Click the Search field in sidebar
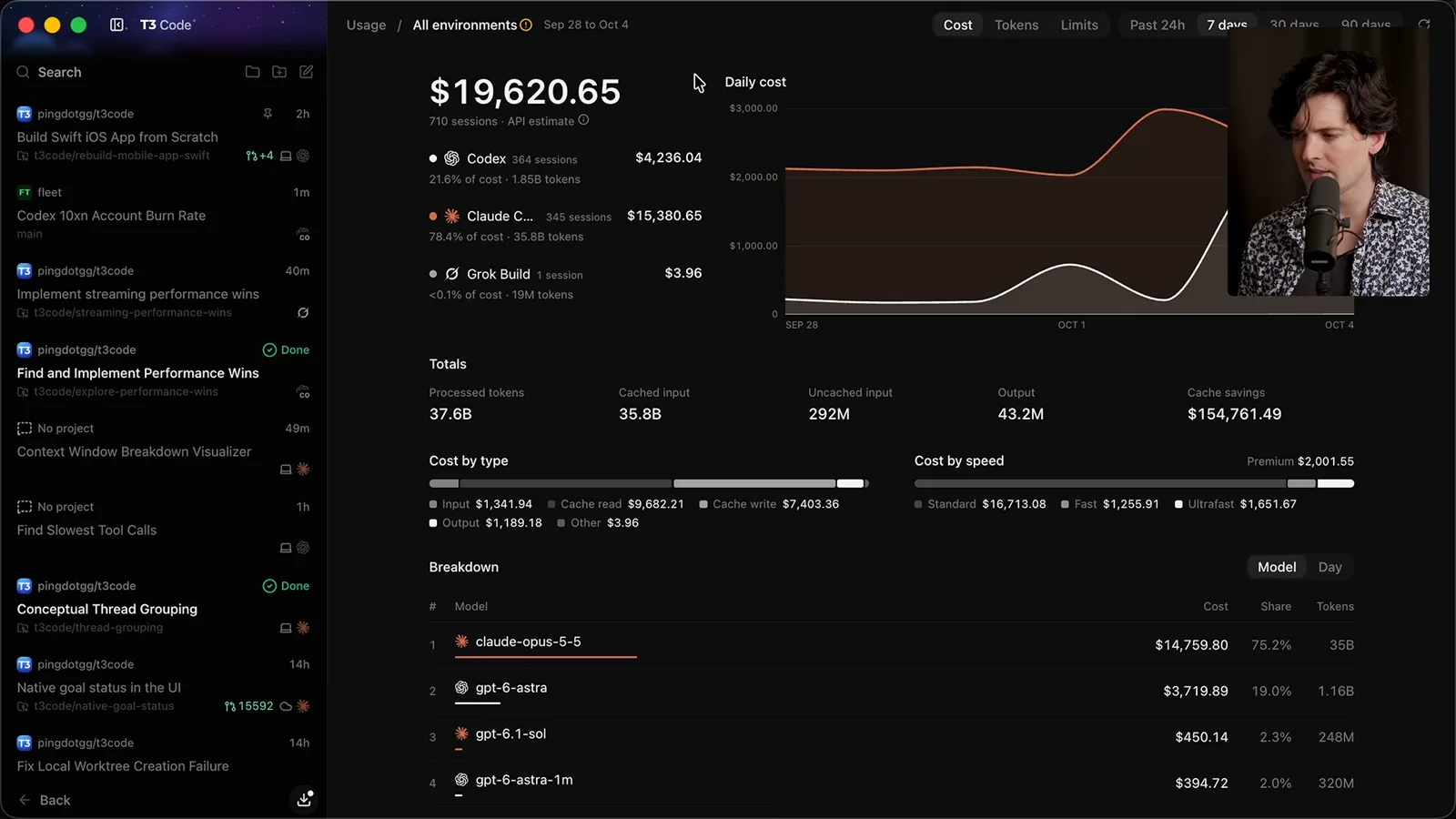 click(x=123, y=72)
